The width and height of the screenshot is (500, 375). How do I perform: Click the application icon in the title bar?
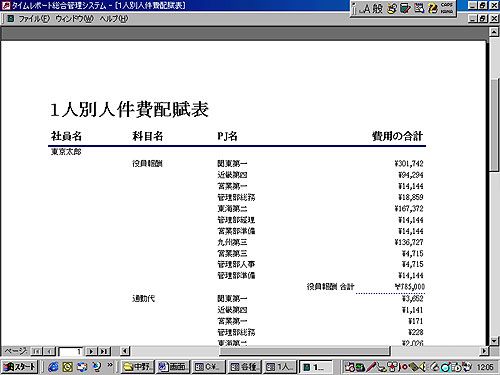[6, 5]
